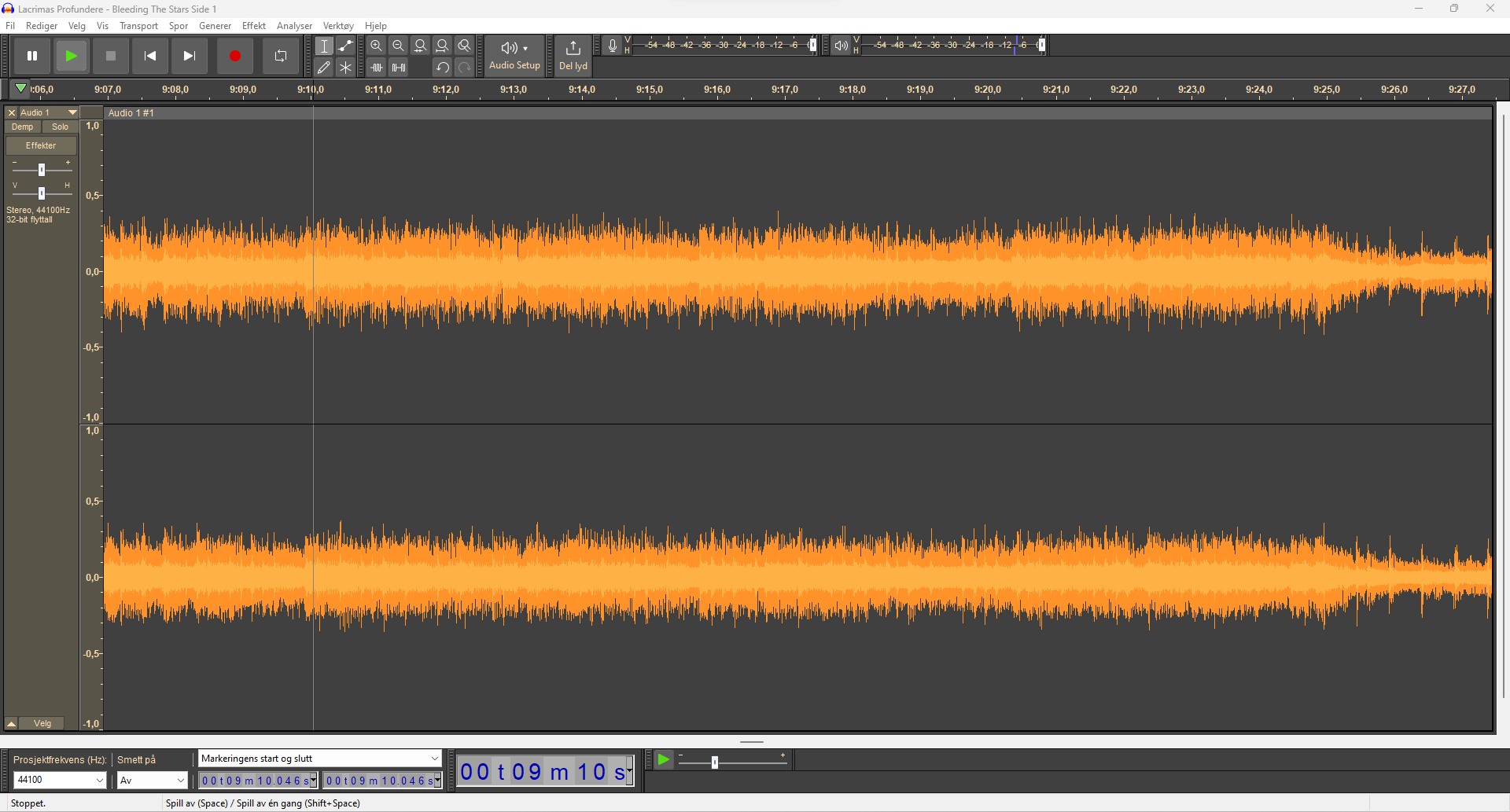Open the Velg menu
This screenshot has width=1510, height=812.
tap(77, 26)
